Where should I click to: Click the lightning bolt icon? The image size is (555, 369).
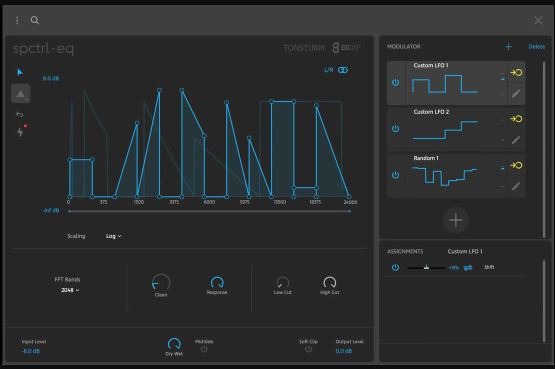[20, 132]
